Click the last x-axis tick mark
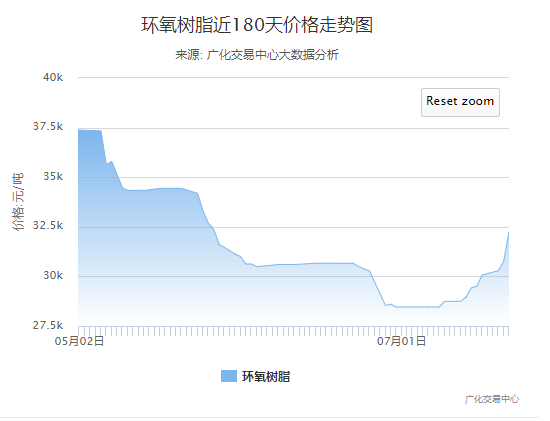Screen dimensions: 550x421 point(508,331)
